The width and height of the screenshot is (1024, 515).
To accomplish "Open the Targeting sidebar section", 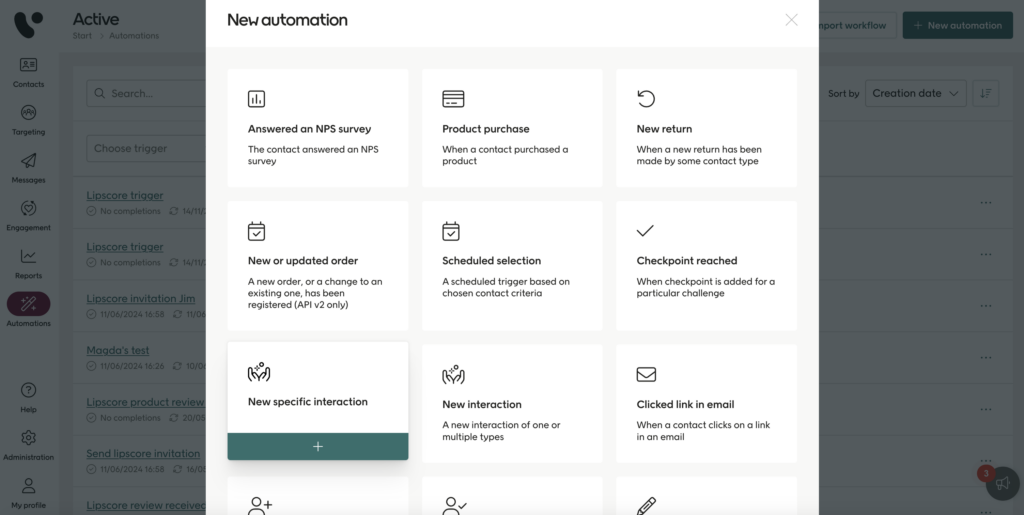I will [28, 119].
